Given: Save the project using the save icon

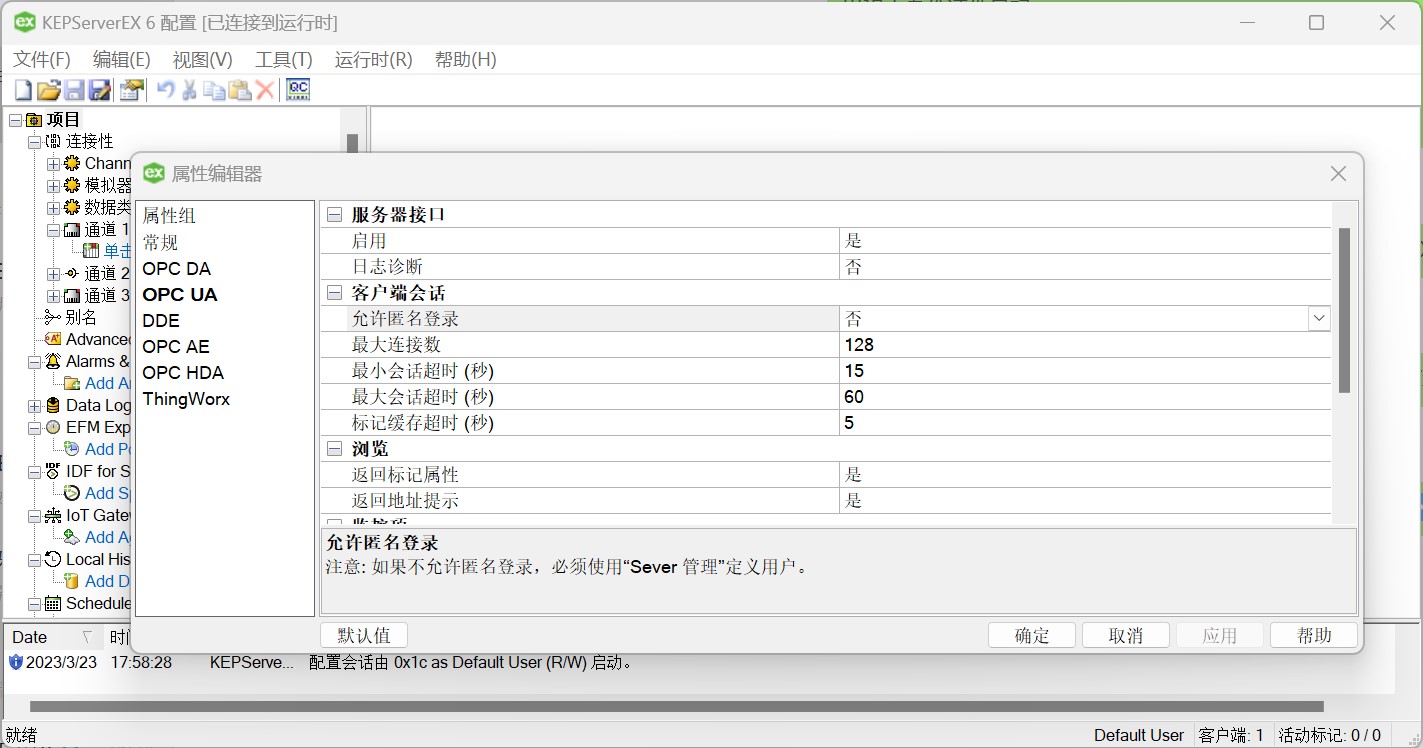Looking at the screenshot, I should [74, 89].
